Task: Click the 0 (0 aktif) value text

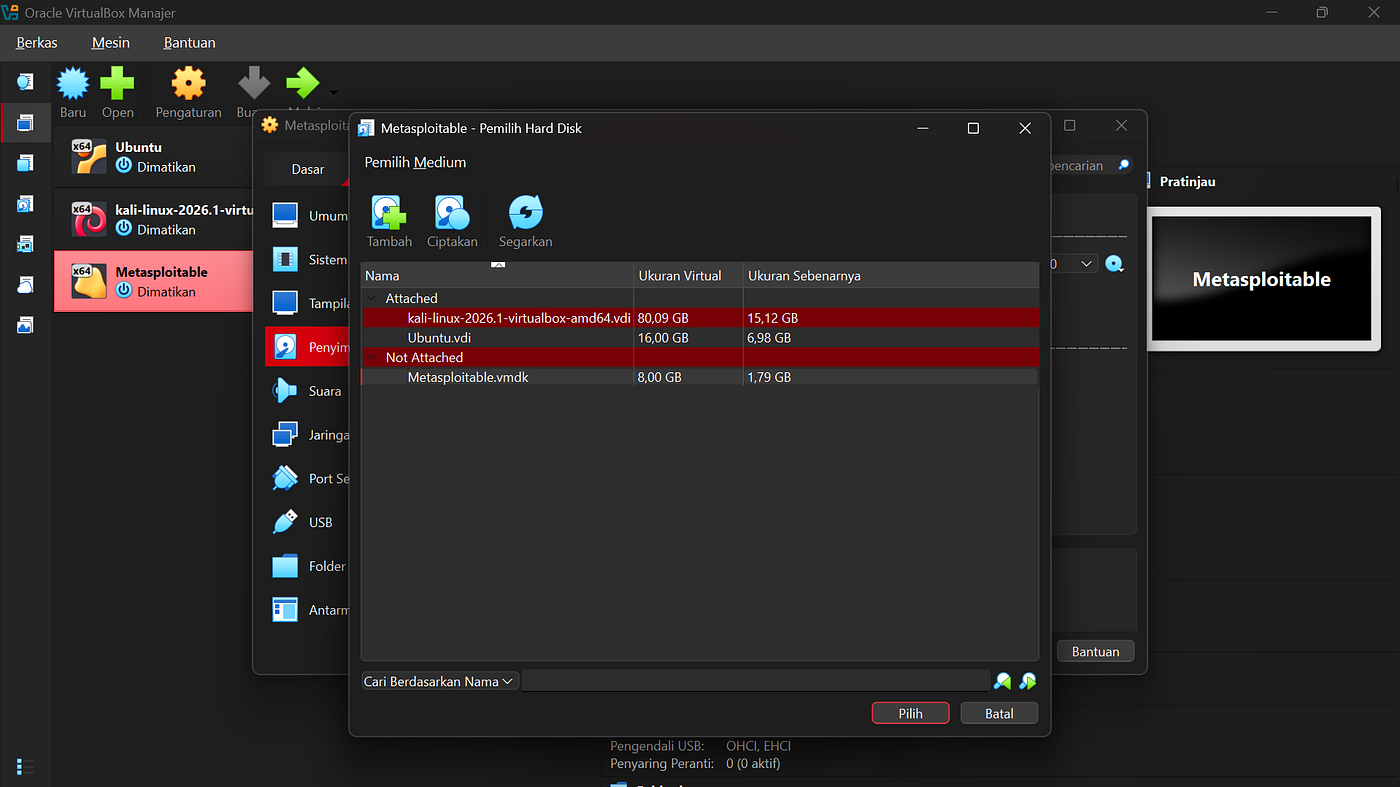Action: [x=753, y=764]
